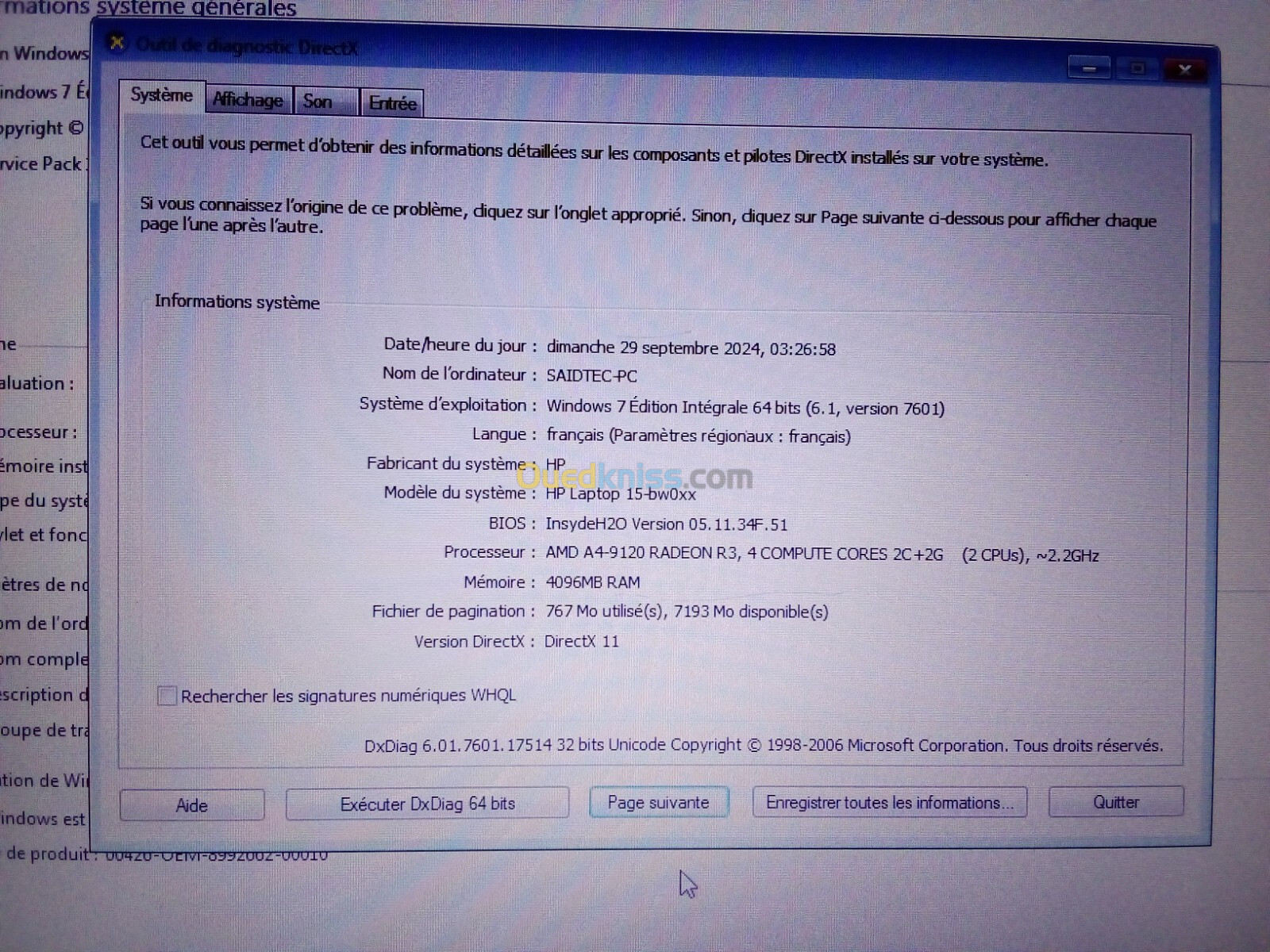This screenshot has height=952, width=1270.
Task: Select the computer name SAIDTEC-PC
Action: 591,376
